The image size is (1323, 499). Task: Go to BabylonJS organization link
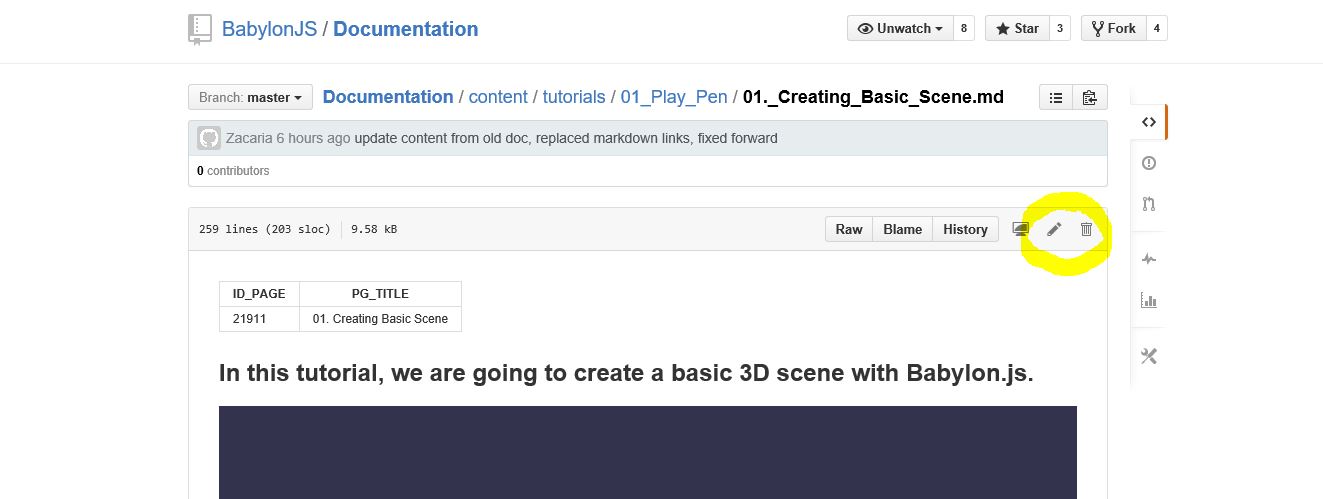coord(269,29)
